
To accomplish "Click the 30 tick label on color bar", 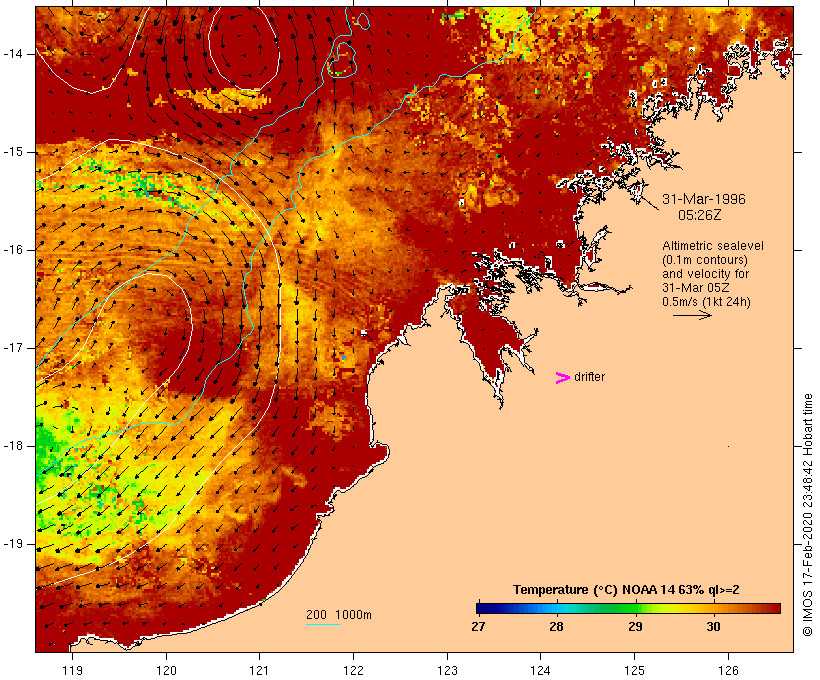I will pyautogui.click(x=713, y=627).
